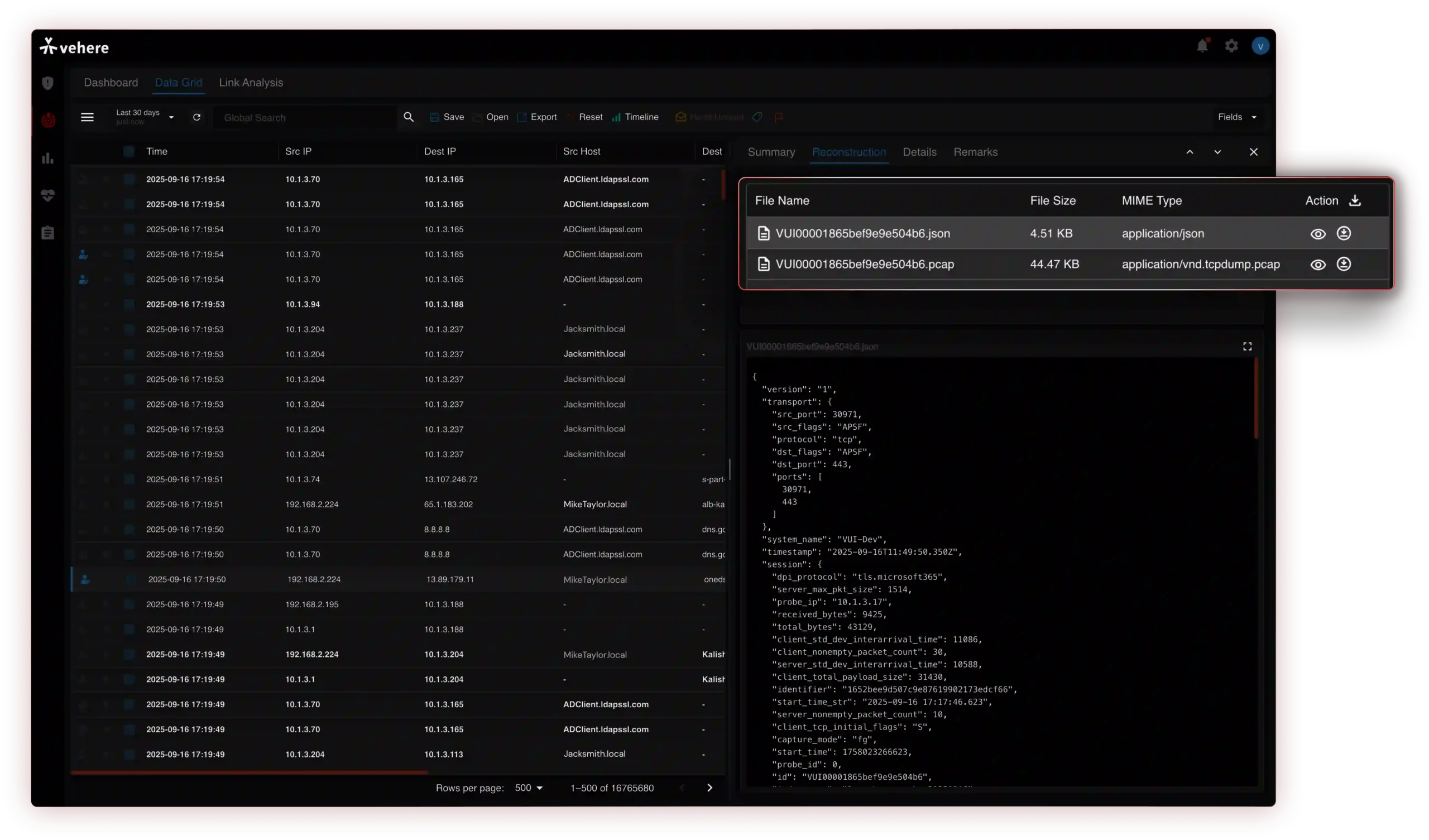The width and height of the screenshot is (1429, 840).
Task: Open the Last 30 days dropdown
Action: [145, 117]
